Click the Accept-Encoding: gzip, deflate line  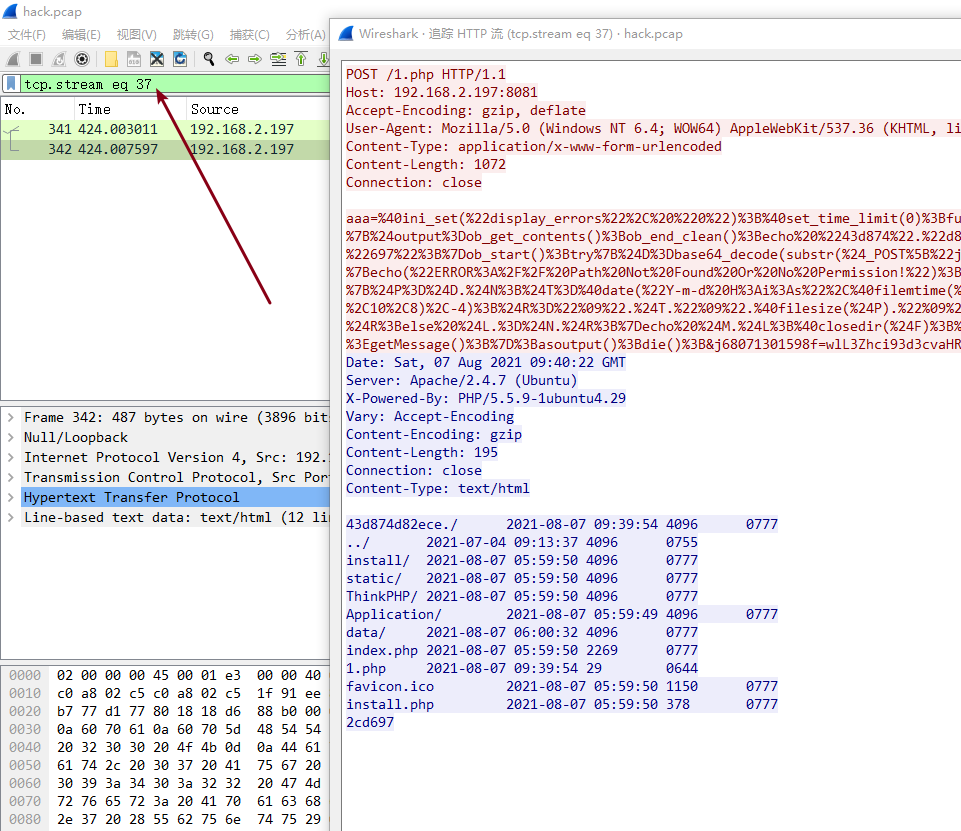click(x=466, y=110)
